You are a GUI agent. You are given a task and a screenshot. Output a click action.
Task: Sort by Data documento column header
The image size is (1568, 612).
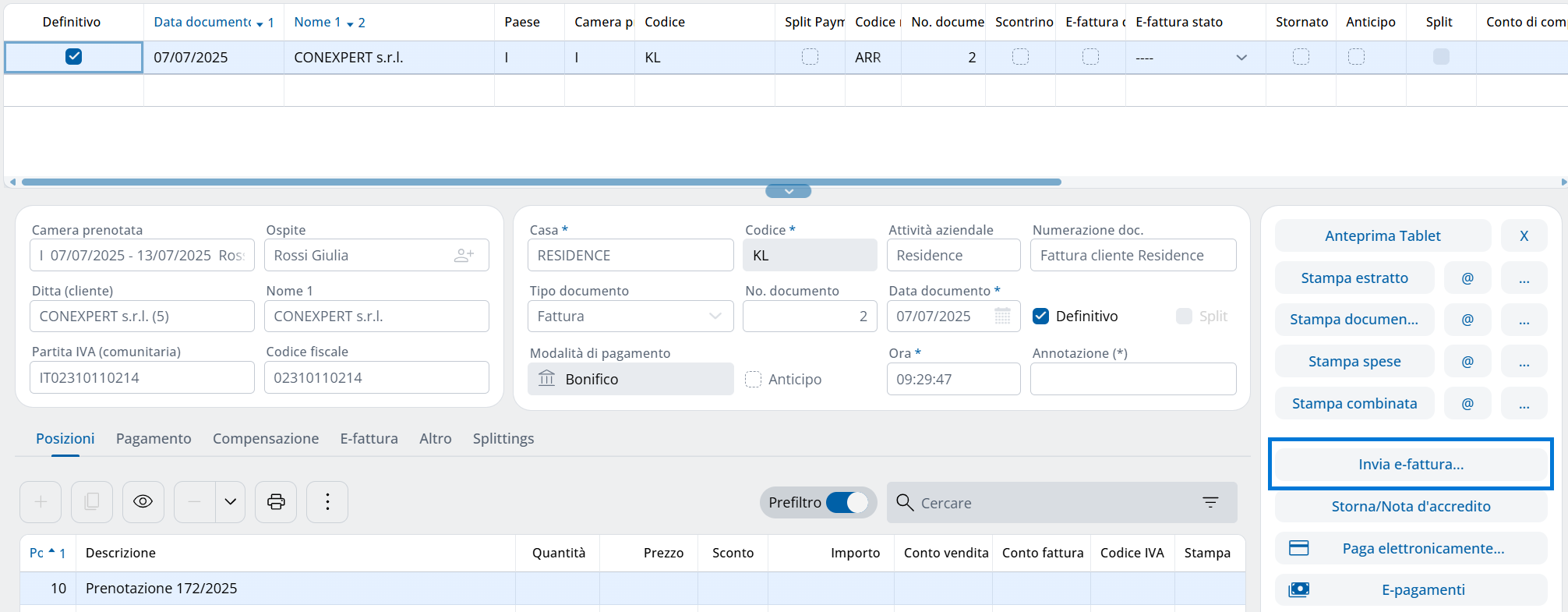tap(213, 22)
